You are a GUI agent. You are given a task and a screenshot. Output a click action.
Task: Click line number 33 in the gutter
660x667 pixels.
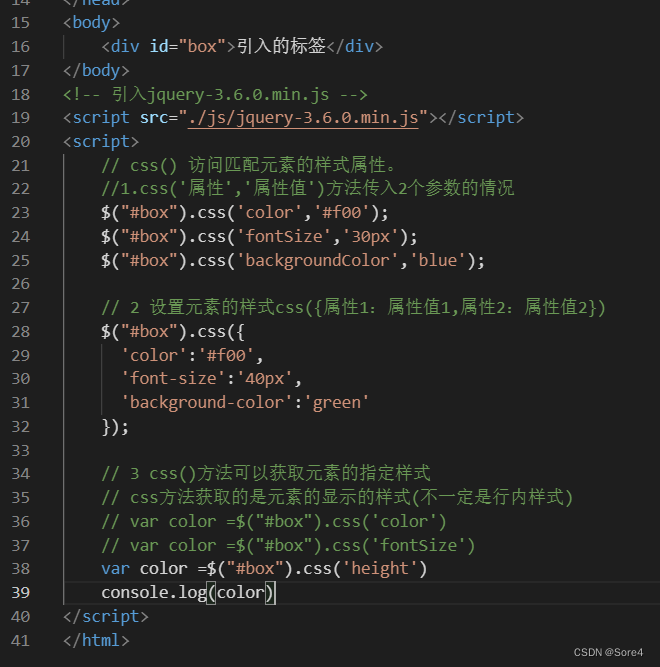click(20, 450)
